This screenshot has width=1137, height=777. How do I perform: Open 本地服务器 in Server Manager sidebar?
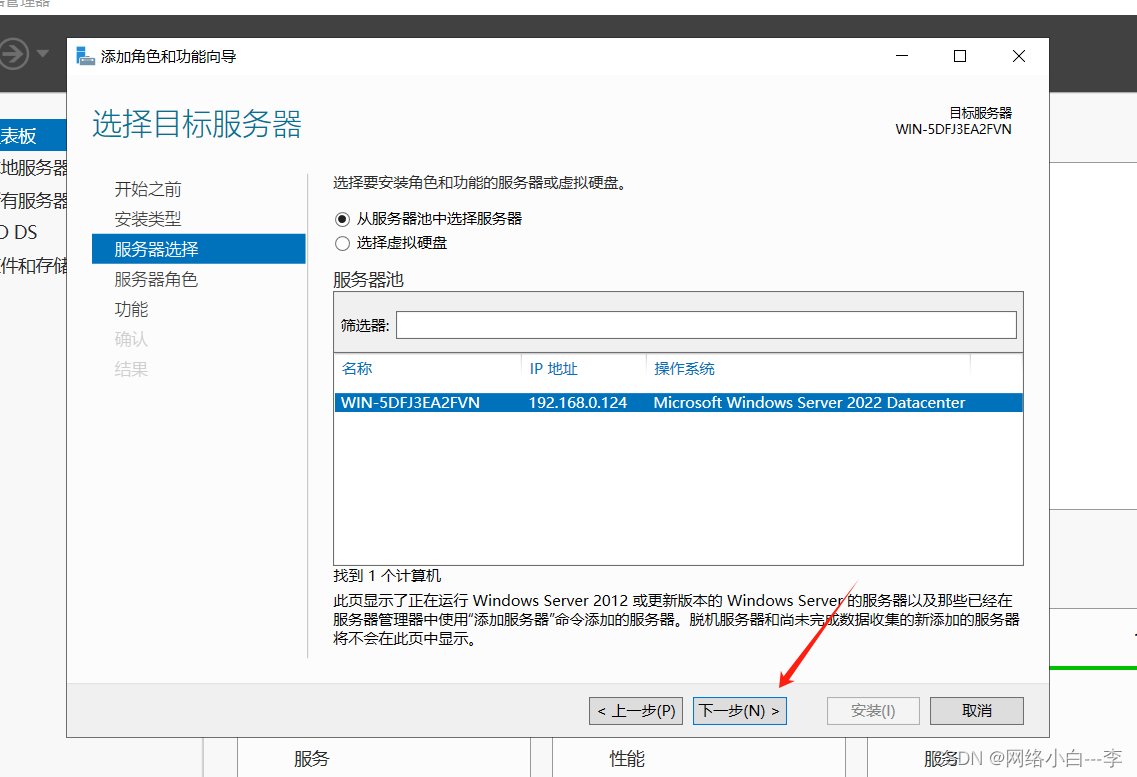click(x=33, y=167)
